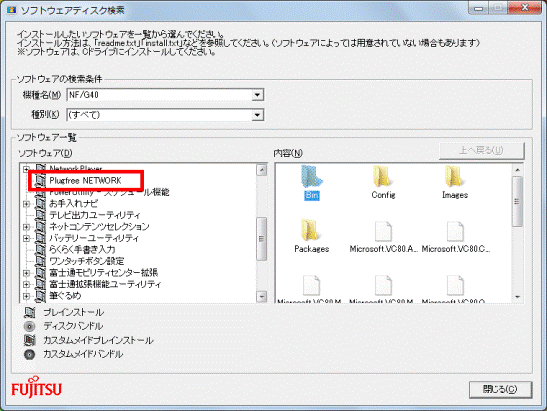Viewport: 547px width, 411px height.
Task: Select the Microsoft.VC80.O file icon in bottom row
Action: click(x=455, y=285)
